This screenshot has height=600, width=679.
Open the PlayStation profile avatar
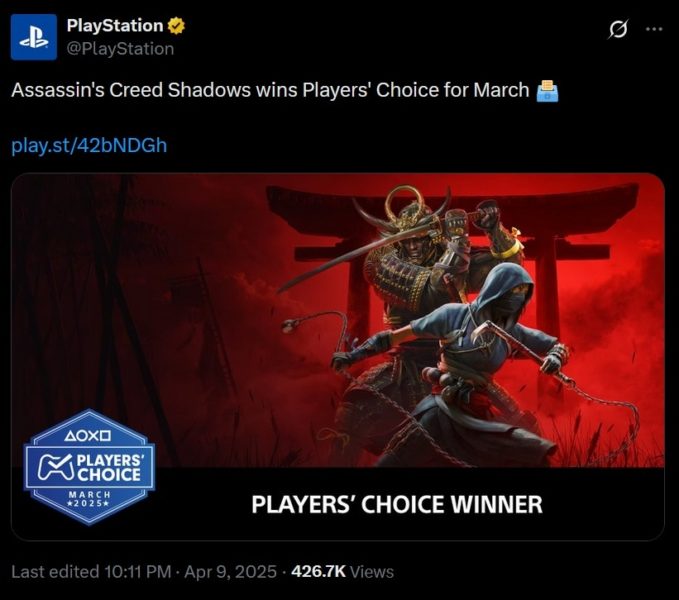point(34,37)
